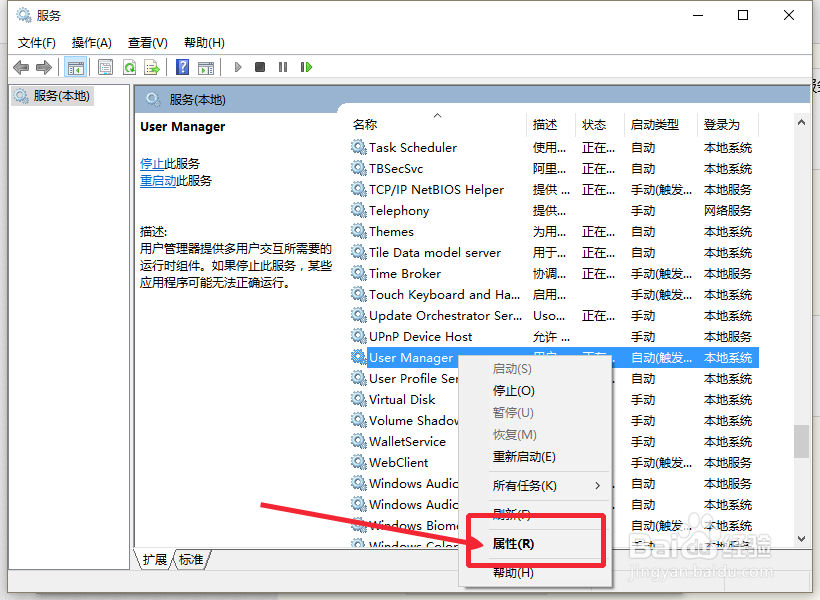The image size is (820, 600).
Task: Click the Refresh toolbar icon
Action: coord(129,67)
